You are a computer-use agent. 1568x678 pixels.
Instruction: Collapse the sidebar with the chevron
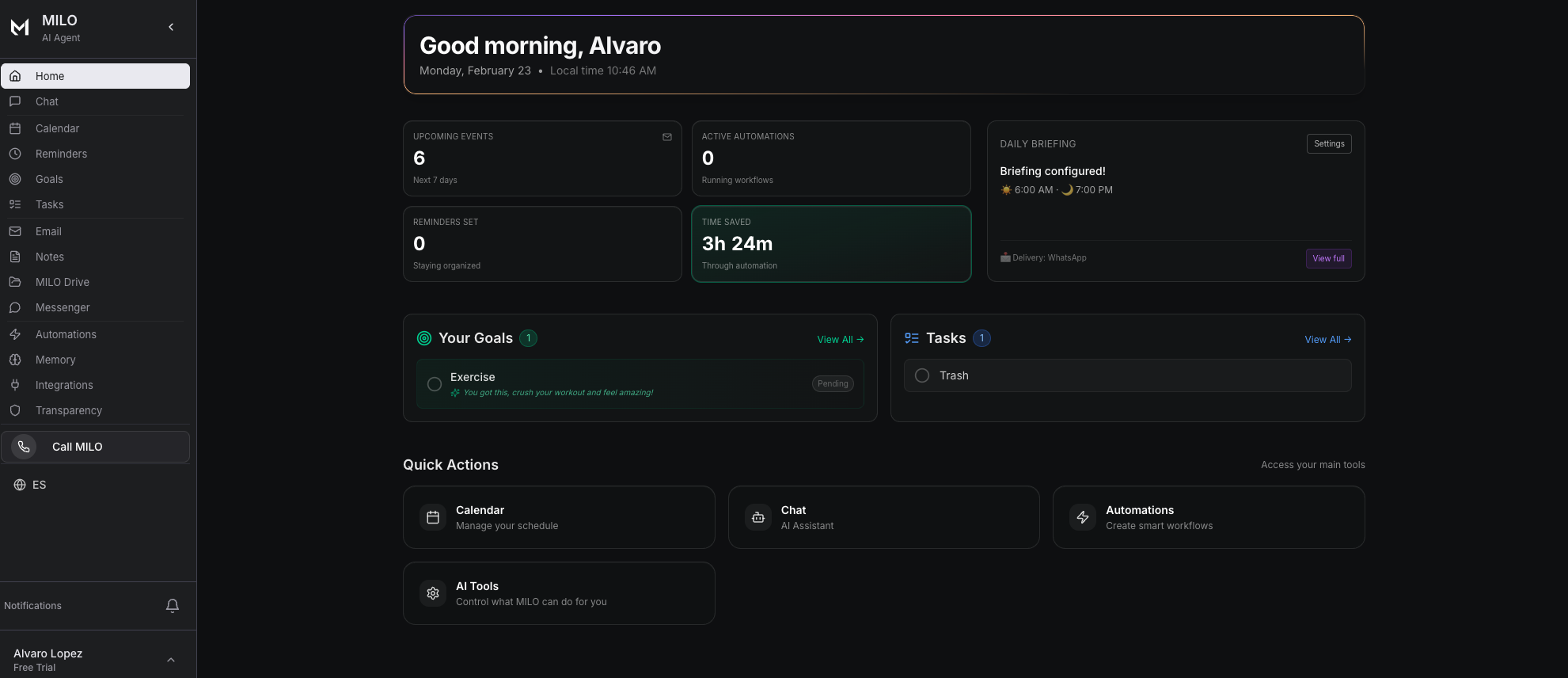171,27
